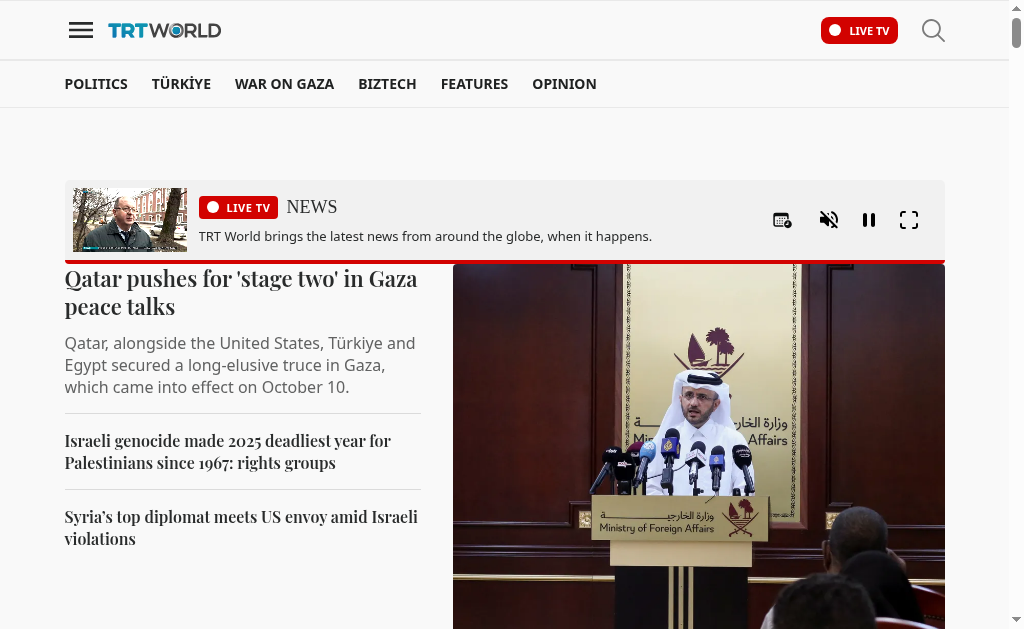Click the TRT World logo

point(165,31)
